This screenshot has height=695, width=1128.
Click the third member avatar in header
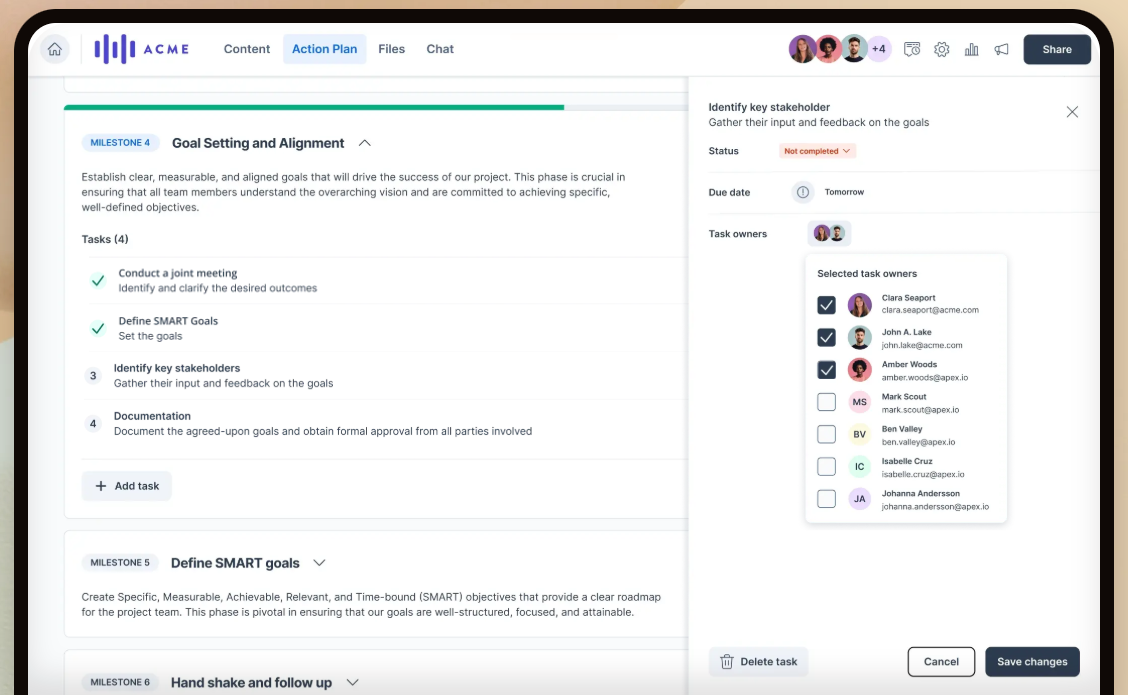click(854, 49)
